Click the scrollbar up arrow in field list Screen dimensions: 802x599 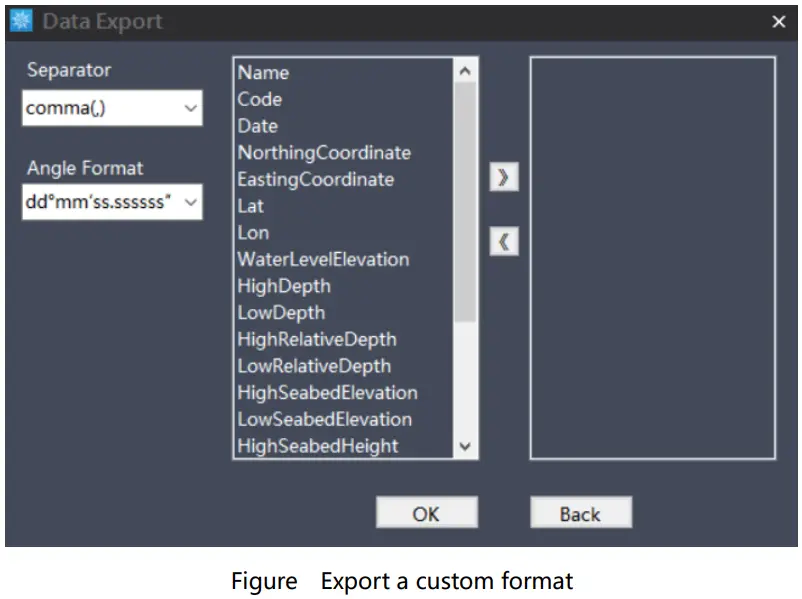pos(465,70)
